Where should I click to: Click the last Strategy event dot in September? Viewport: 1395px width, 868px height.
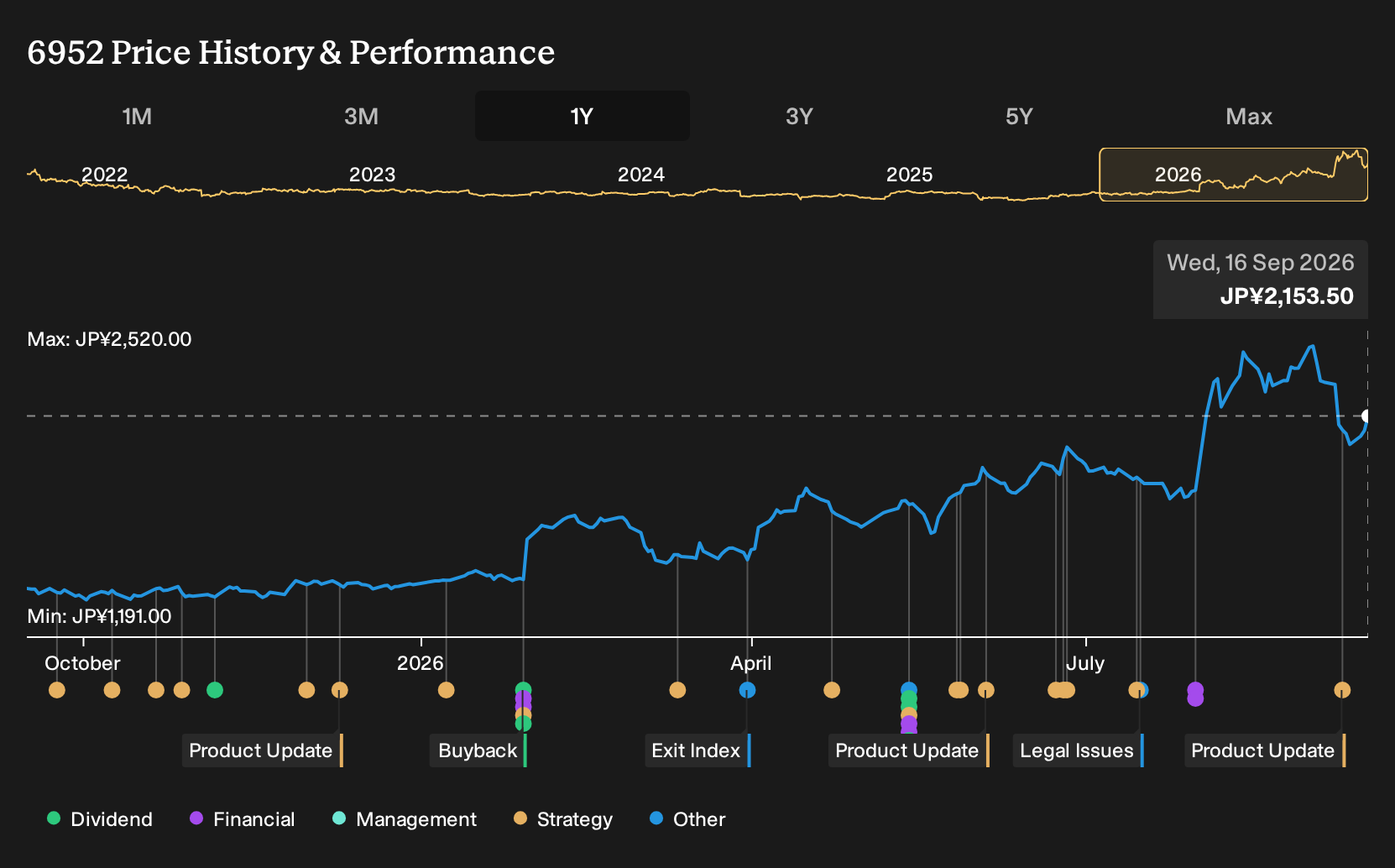[x=1342, y=690]
